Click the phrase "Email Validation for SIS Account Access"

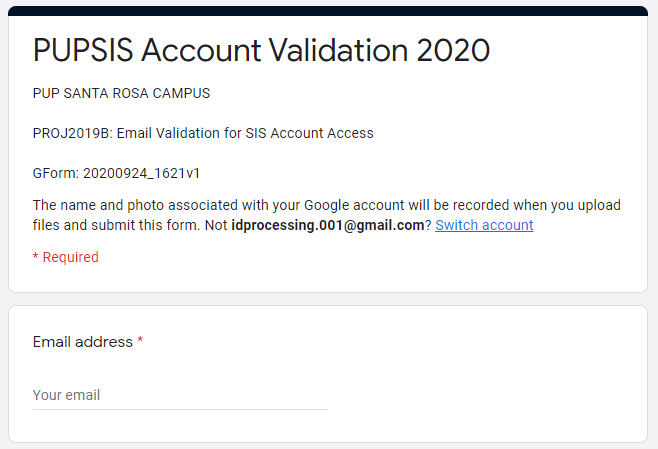241,133
